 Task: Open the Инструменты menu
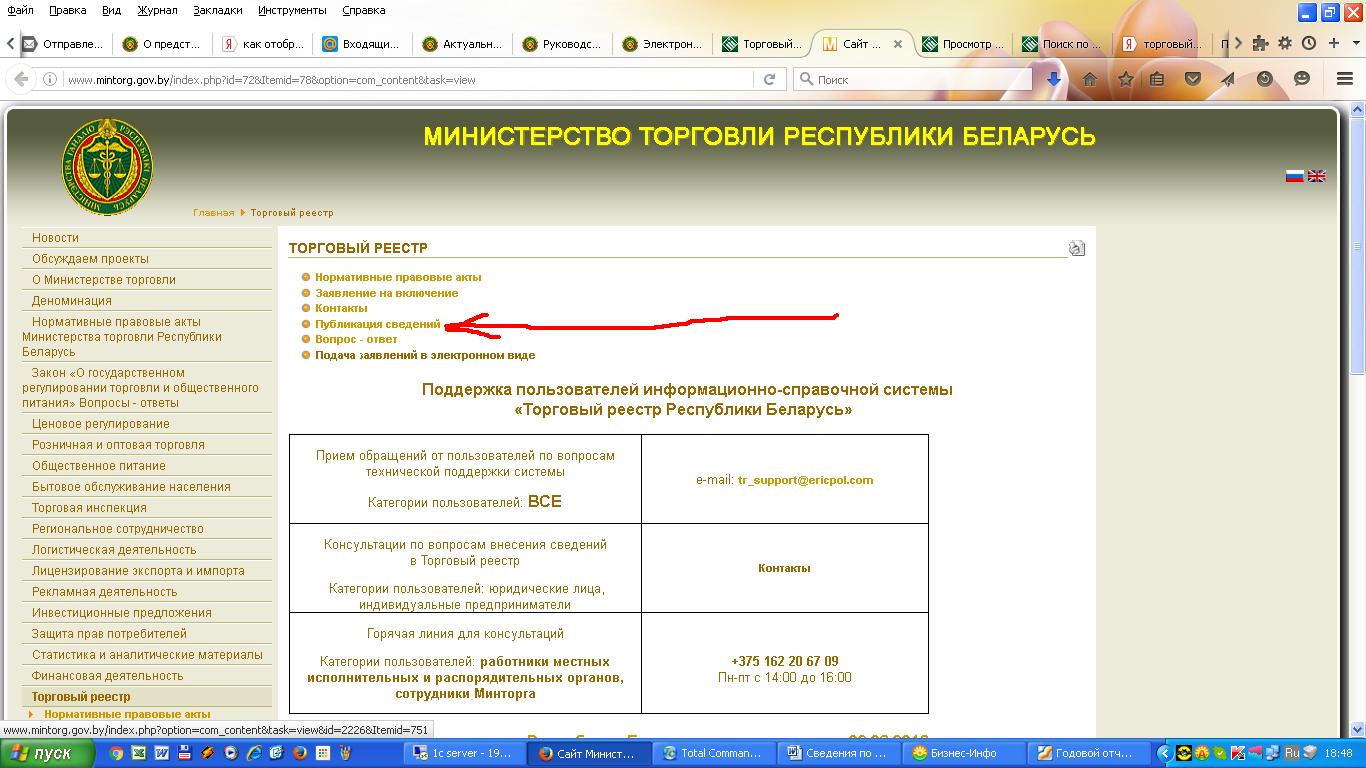click(292, 10)
